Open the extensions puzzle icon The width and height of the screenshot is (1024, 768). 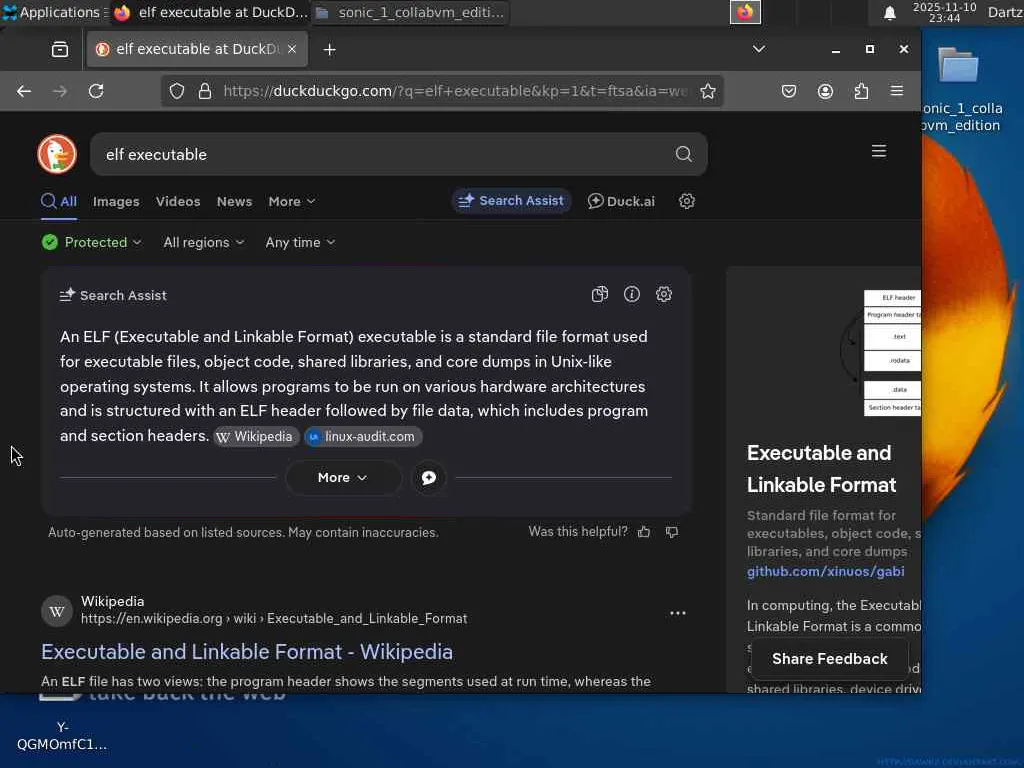(861, 91)
